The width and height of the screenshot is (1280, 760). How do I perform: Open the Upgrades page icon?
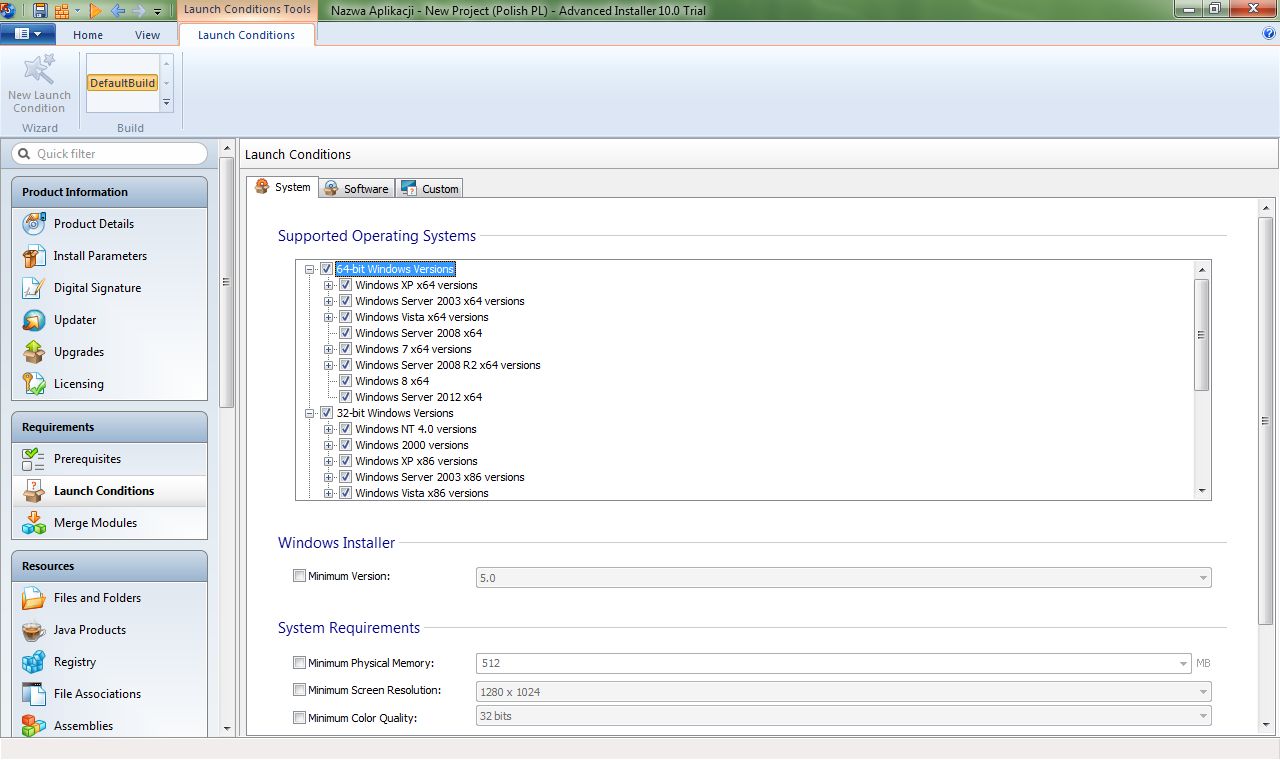click(x=34, y=352)
